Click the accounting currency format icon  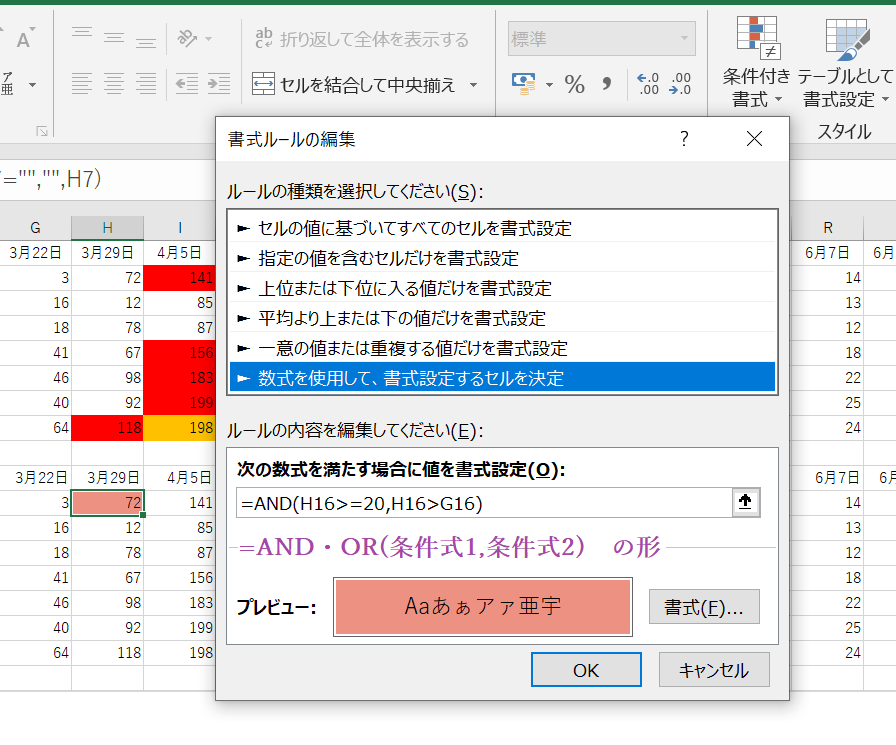coord(523,84)
